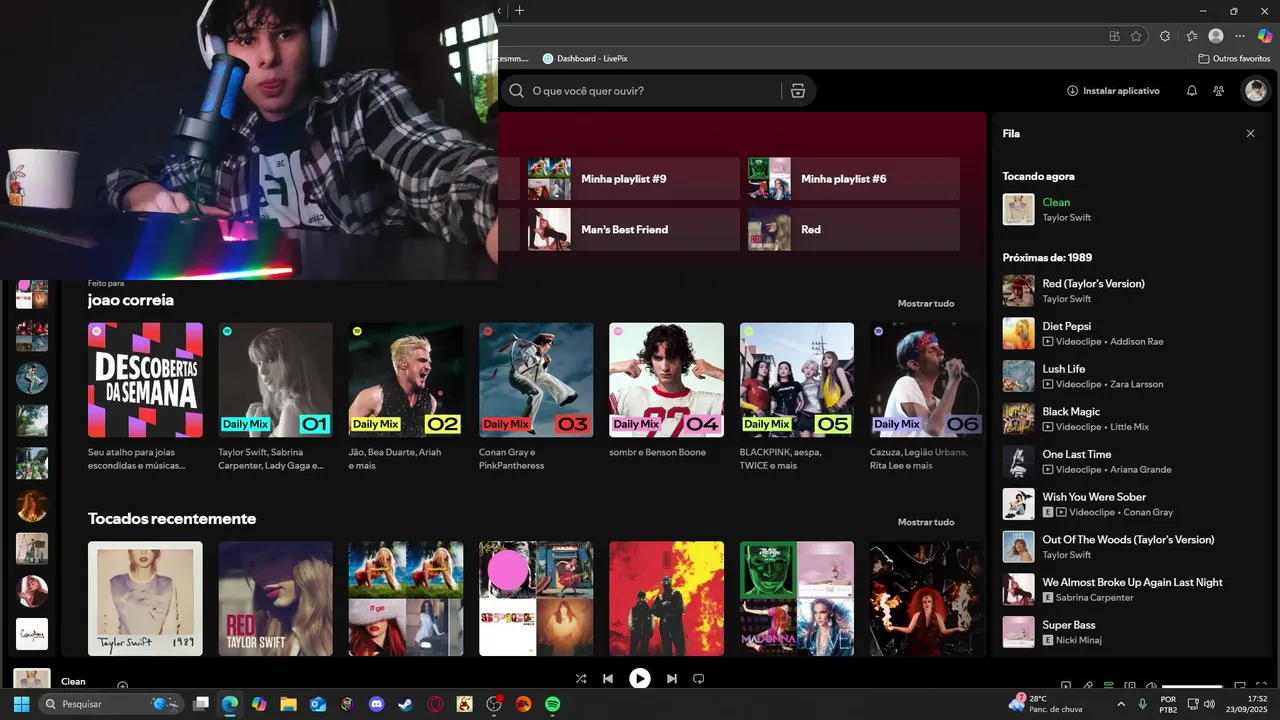Open the Dashboard - LivePix bookmark
This screenshot has height=720, width=1280.
585,59
